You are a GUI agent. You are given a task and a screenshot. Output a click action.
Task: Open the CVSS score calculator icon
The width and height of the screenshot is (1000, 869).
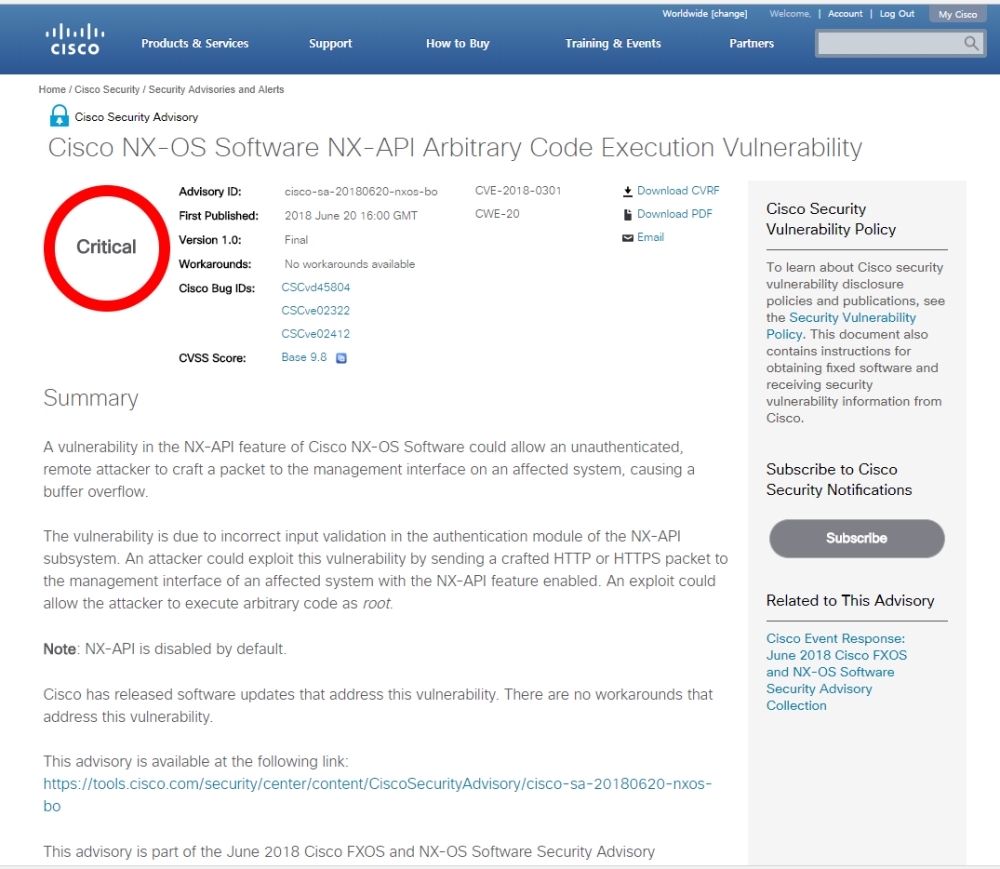341,358
